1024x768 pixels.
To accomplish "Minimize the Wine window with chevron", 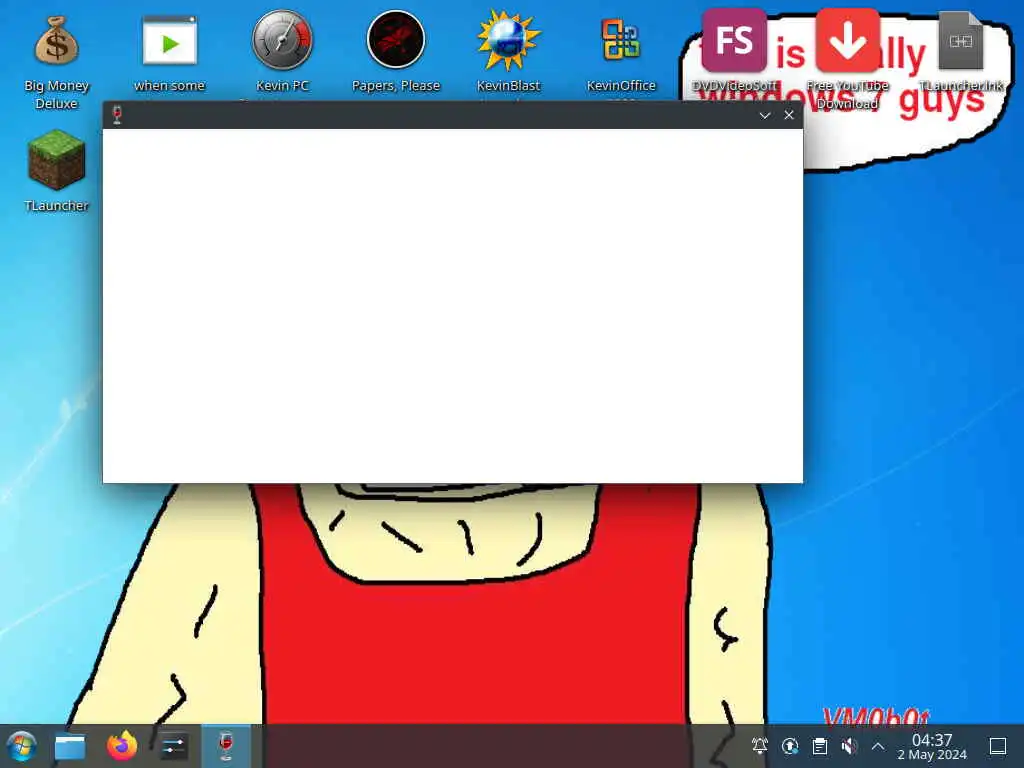I will pyautogui.click(x=765, y=116).
